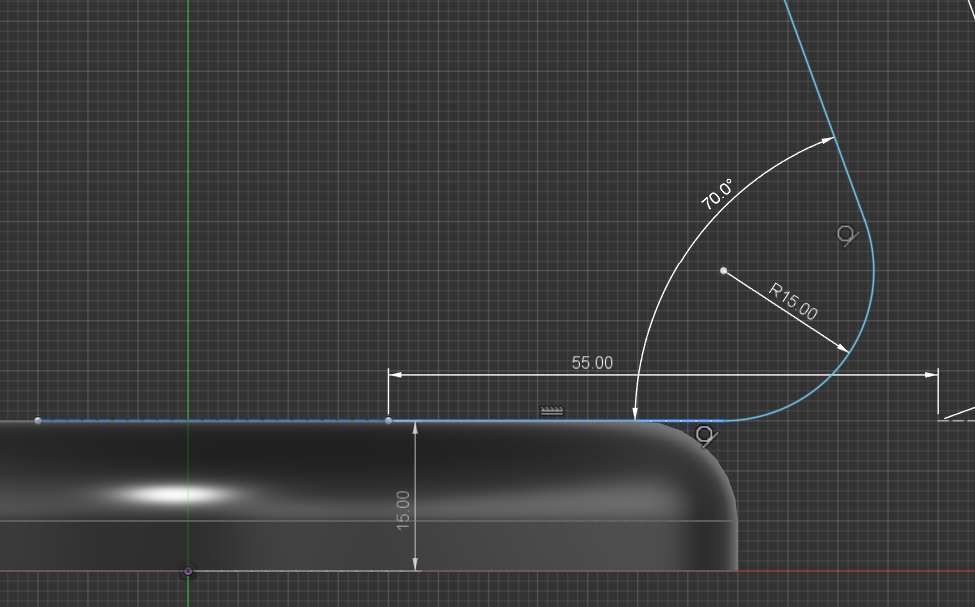Select the arc center point
This screenshot has height=607, width=975.
click(x=723, y=270)
